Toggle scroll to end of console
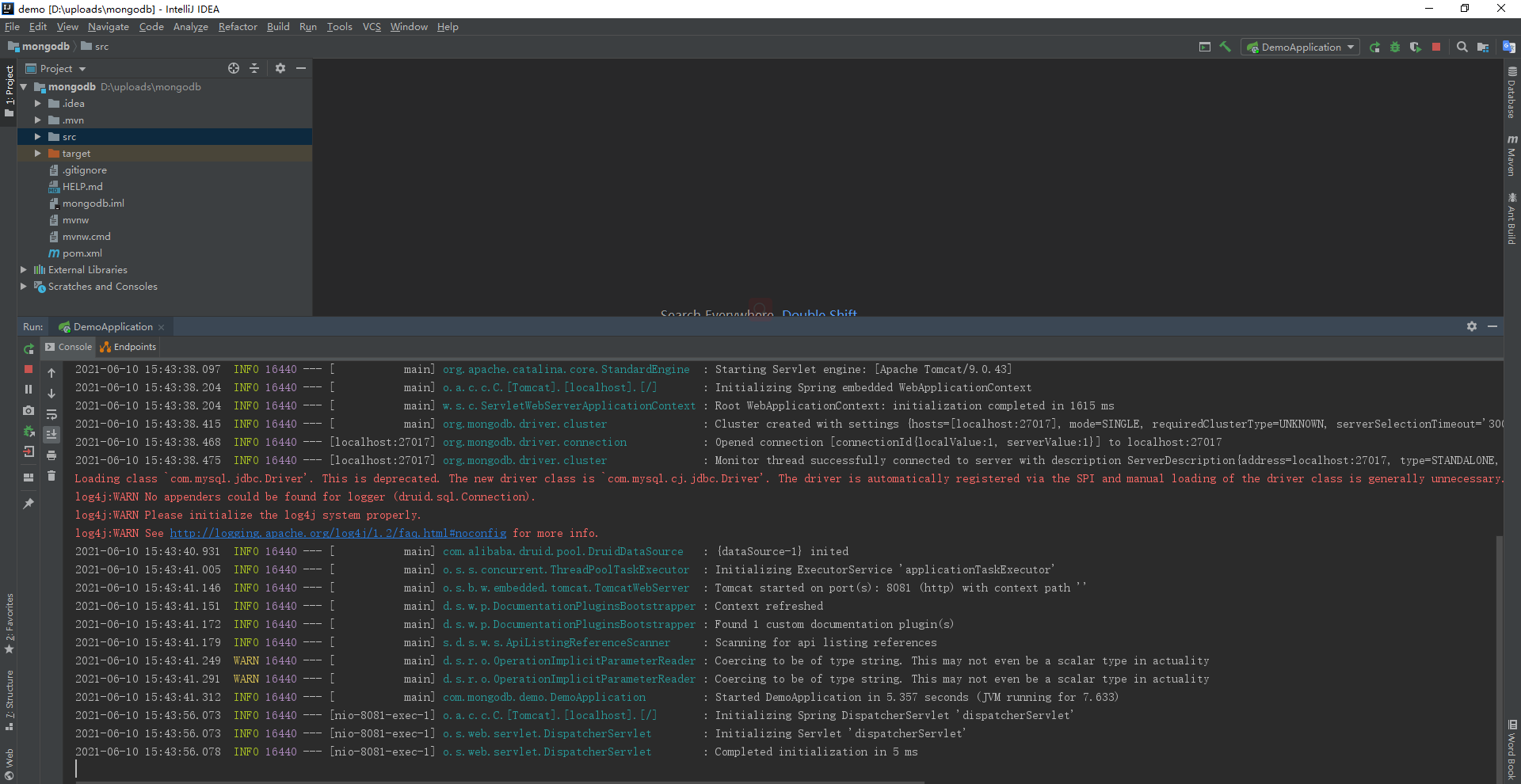The height and width of the screenshot is (784, 1521). click(x=51, y=435)
